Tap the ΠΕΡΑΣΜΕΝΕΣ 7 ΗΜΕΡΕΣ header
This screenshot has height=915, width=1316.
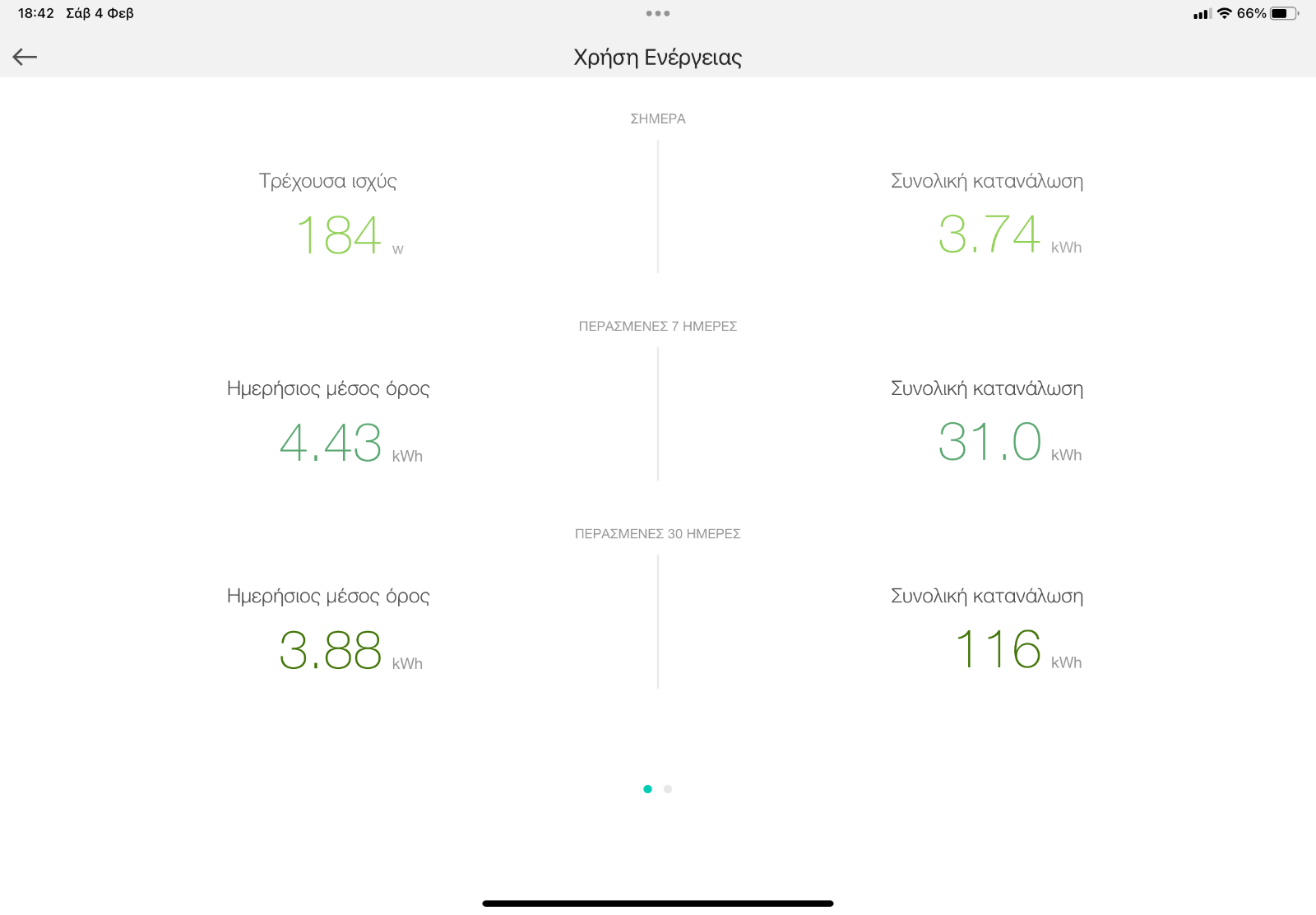(x=658, y=326)
